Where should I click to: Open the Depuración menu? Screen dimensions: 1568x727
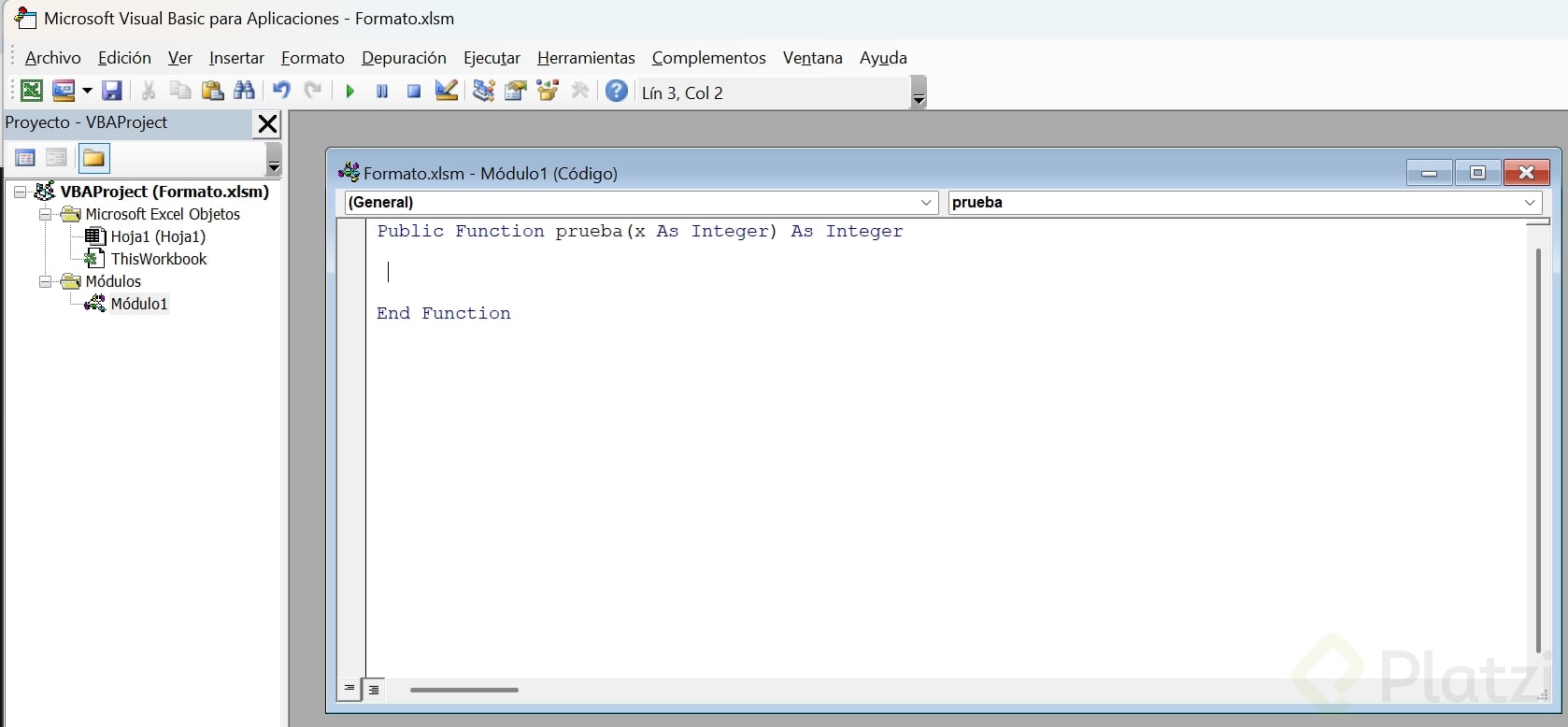click(404, 58)
